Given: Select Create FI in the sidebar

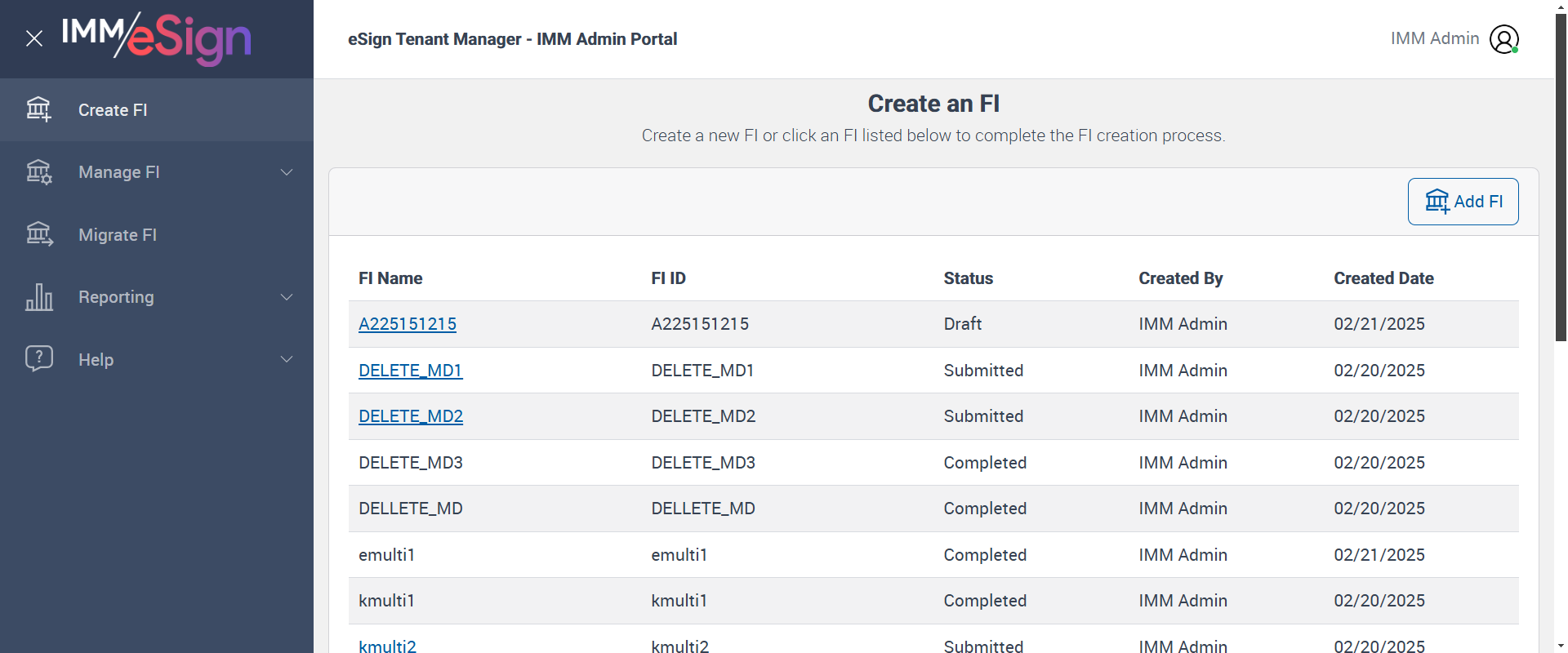Looking at the screenshot, I should coord(113,110).
